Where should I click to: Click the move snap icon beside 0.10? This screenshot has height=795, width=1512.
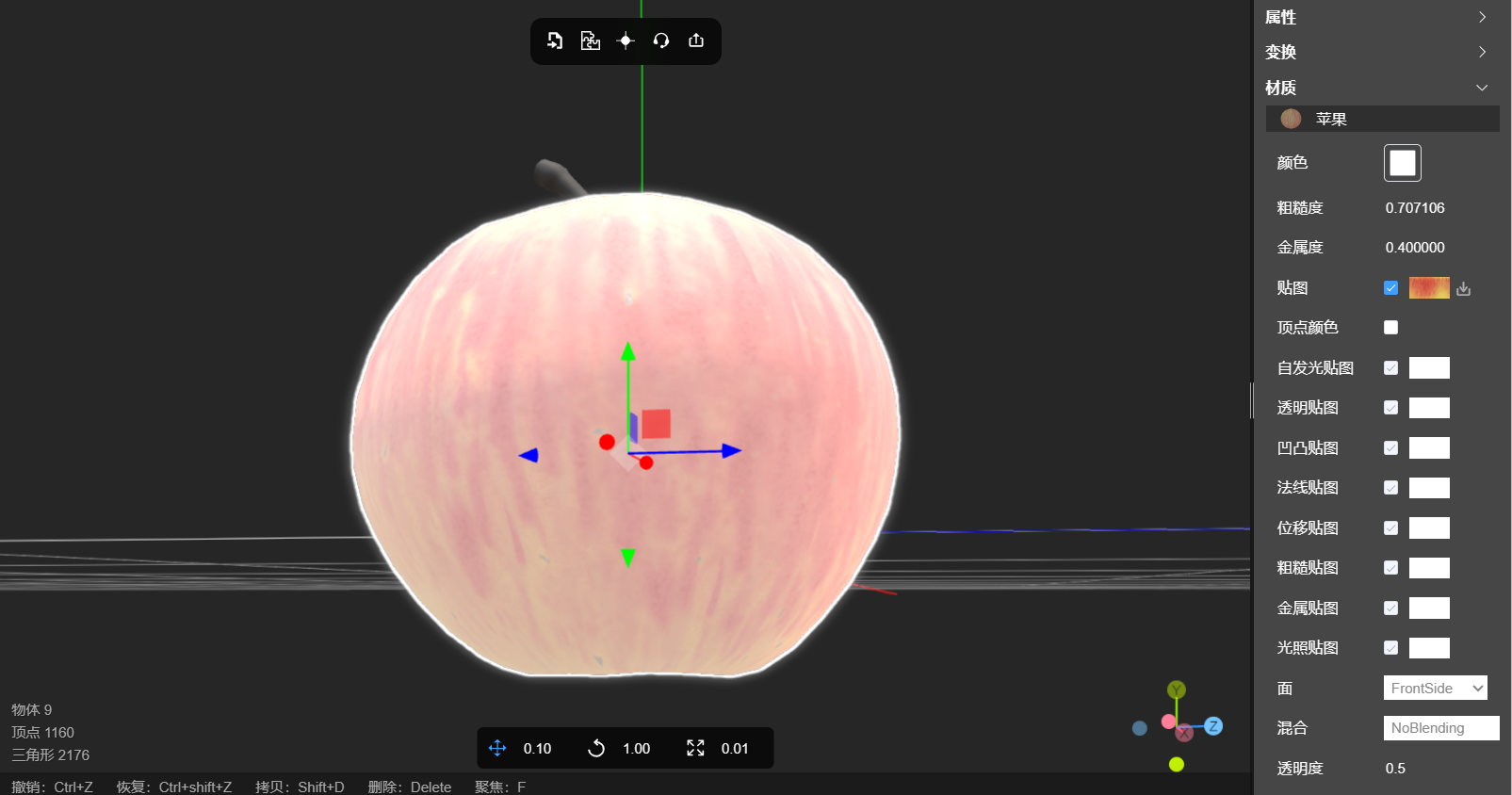coord(497,748)
